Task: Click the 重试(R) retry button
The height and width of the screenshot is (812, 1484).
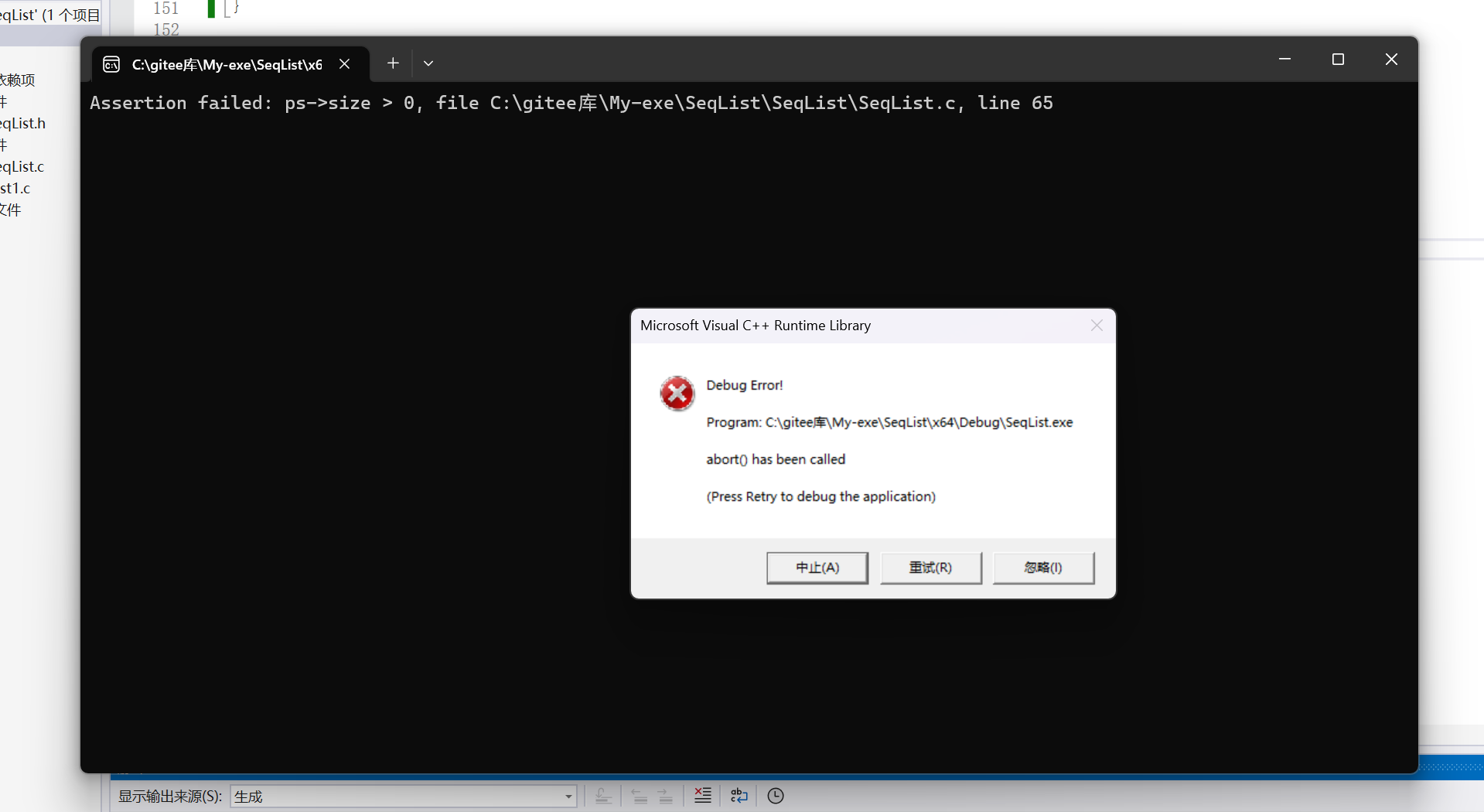Action: pos(930,568)
